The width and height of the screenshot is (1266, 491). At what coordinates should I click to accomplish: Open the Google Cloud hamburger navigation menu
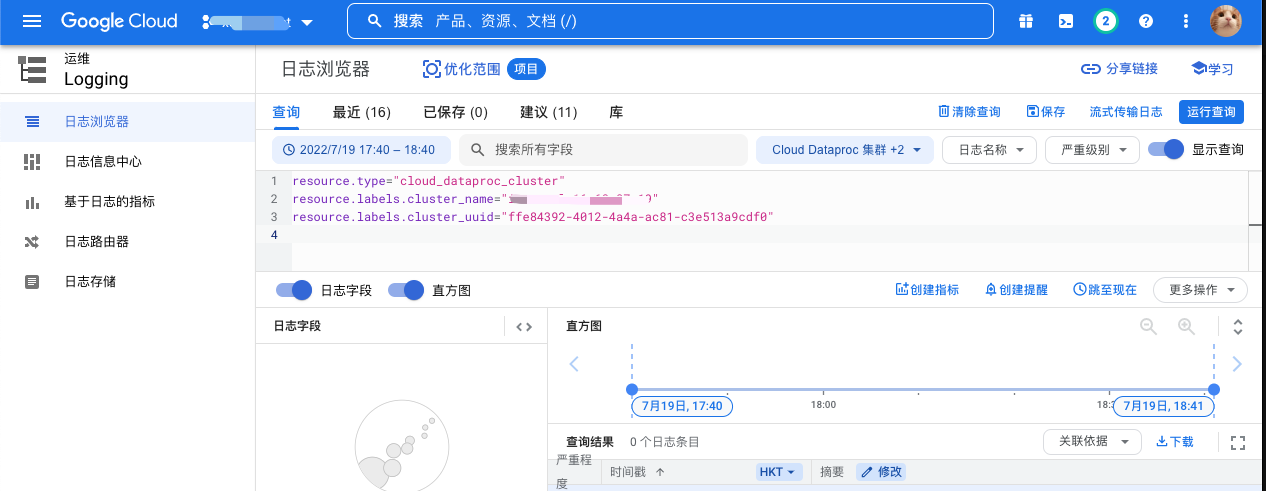click(x=32, y=21)
